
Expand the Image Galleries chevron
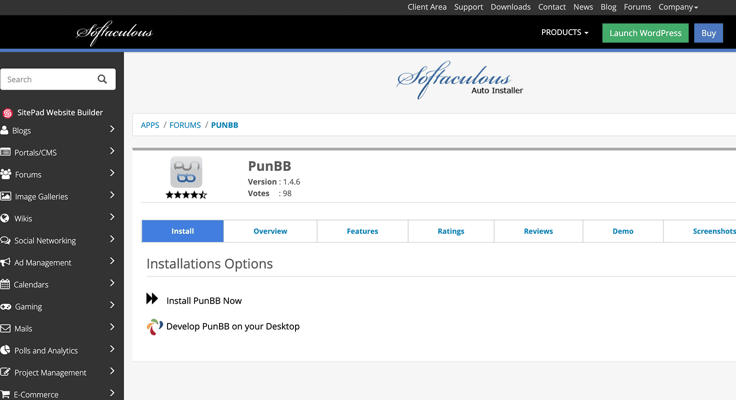(x=112, y=195)
